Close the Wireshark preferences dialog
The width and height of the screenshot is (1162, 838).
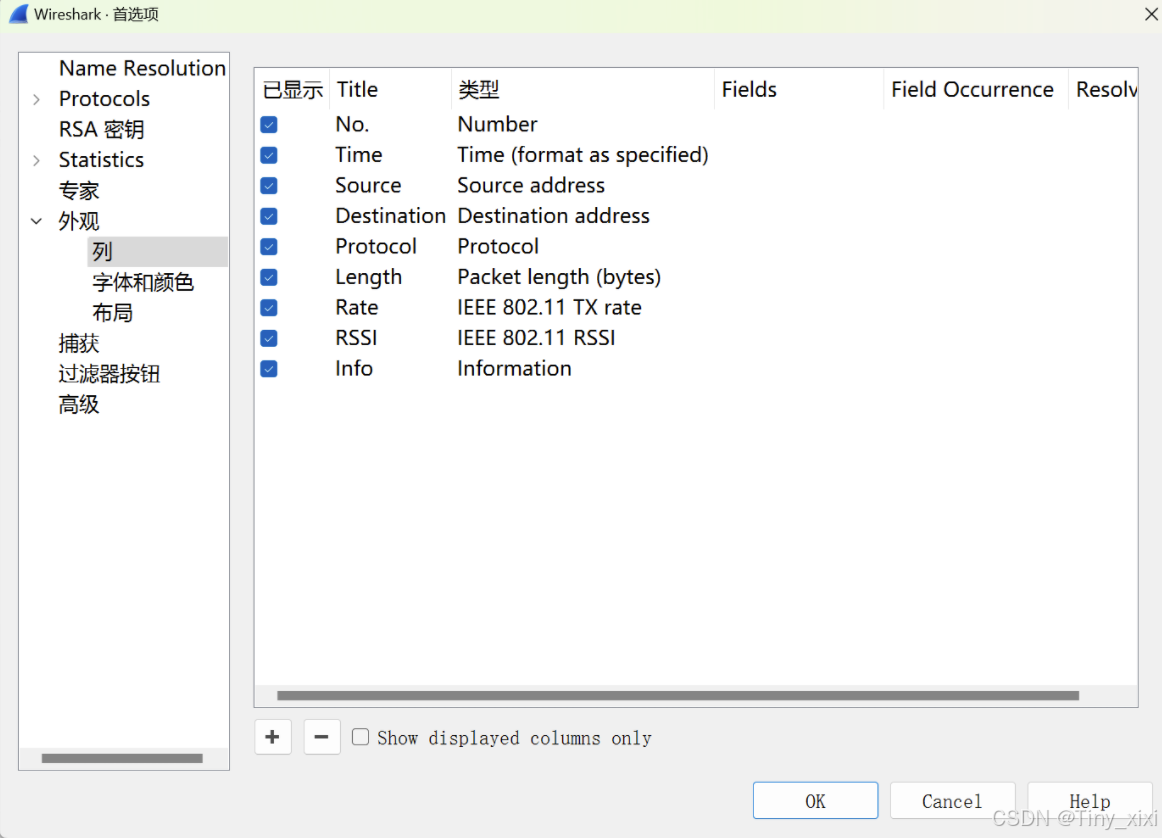[x=1151, y=14]
